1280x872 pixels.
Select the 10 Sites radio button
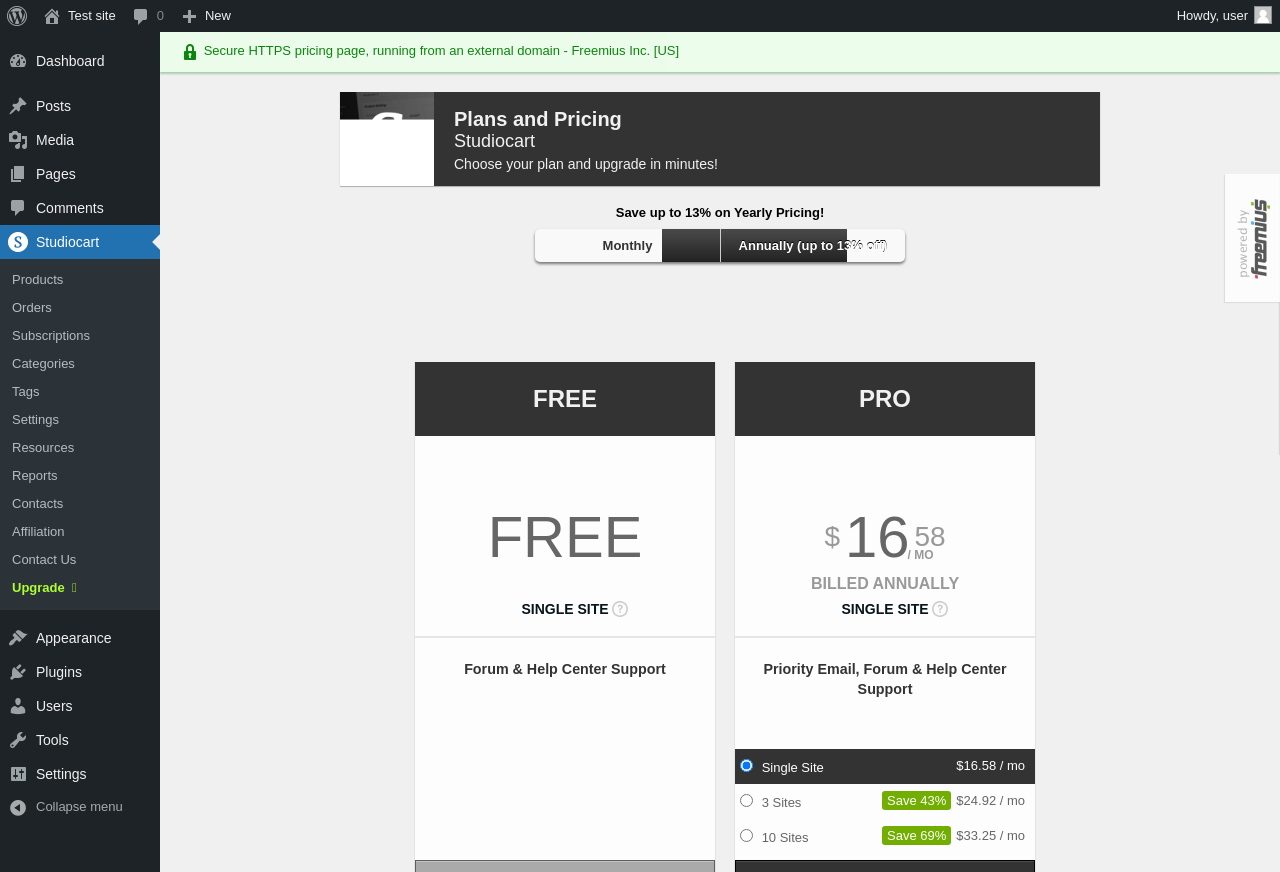click(x=746, y=836)
